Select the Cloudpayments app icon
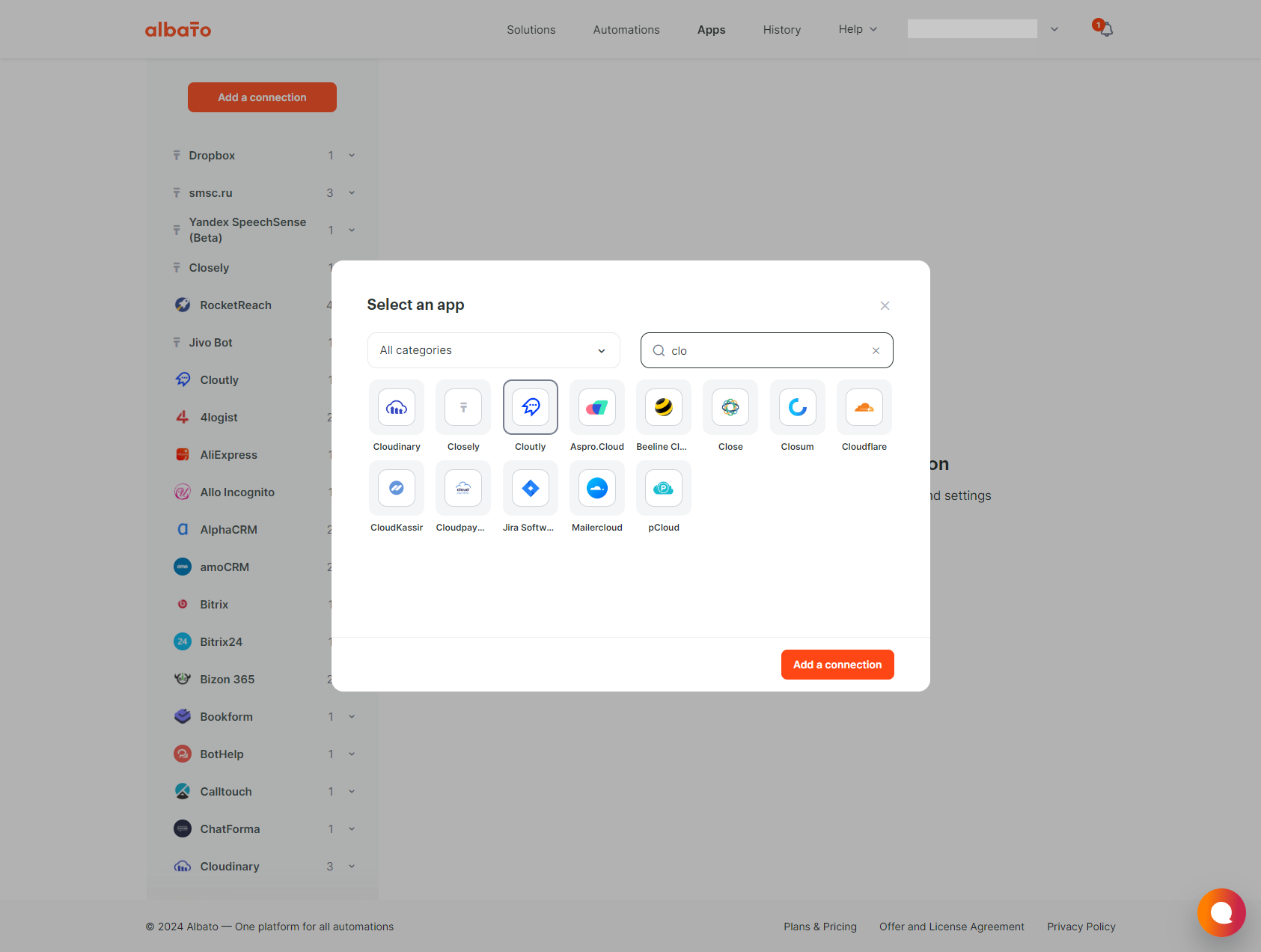Viewport: 1261px width, 952px height. coord(463,488)
